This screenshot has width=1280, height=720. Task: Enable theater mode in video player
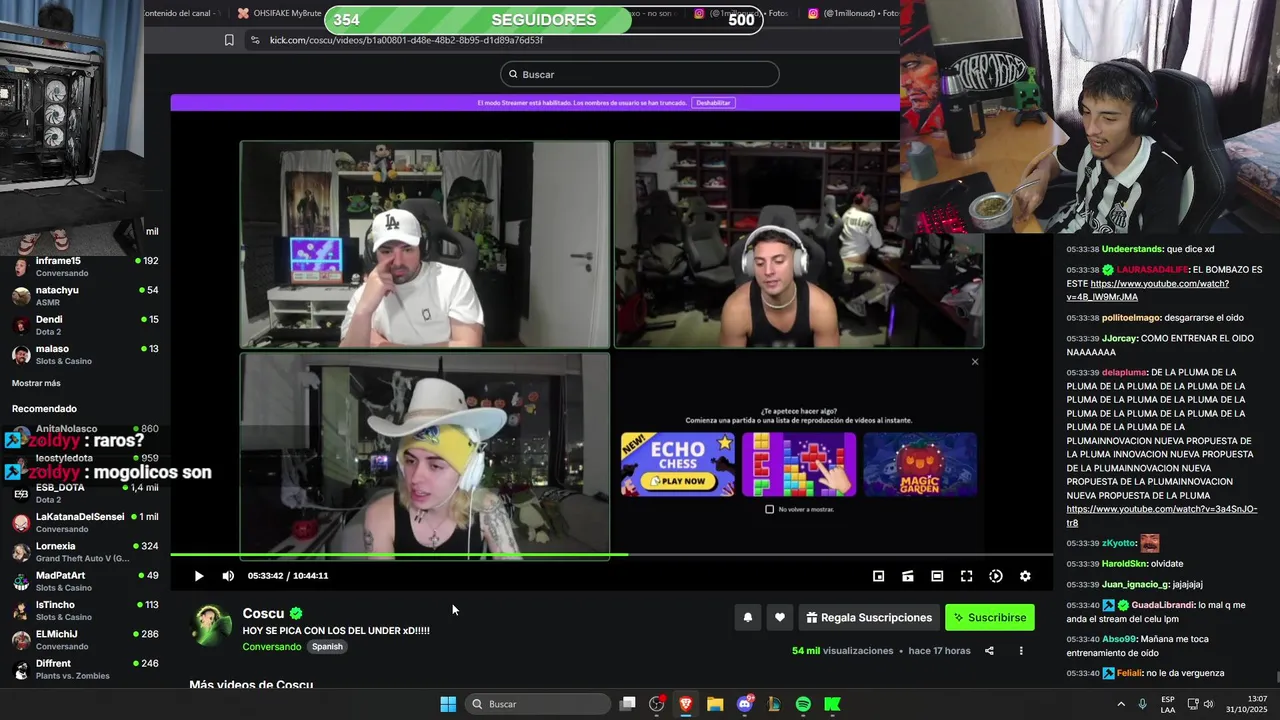coord(937,576)
